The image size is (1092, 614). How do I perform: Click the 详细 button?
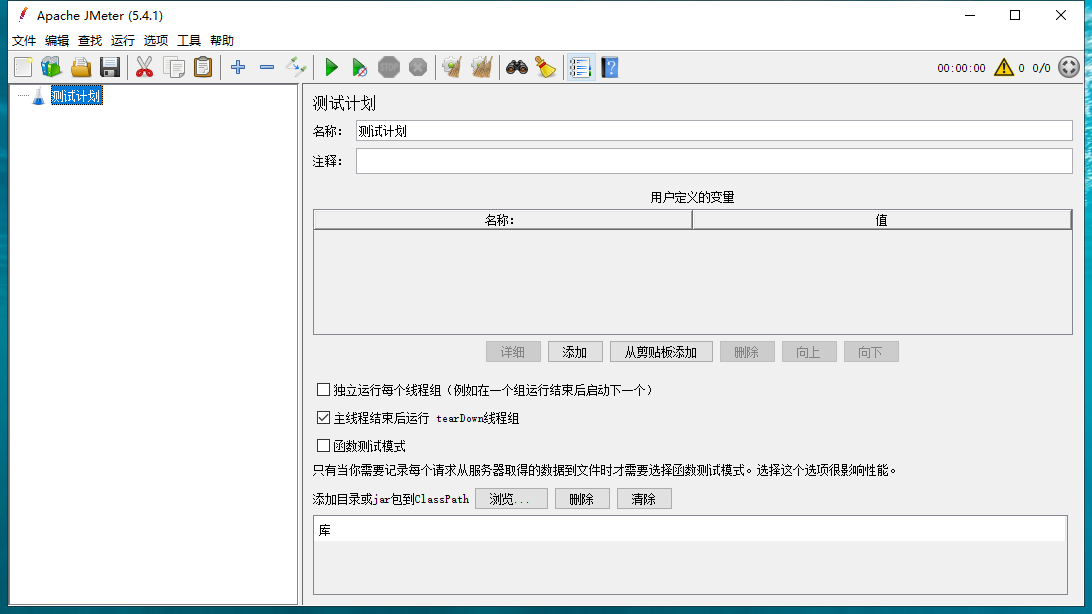click(x=513, y=352)
